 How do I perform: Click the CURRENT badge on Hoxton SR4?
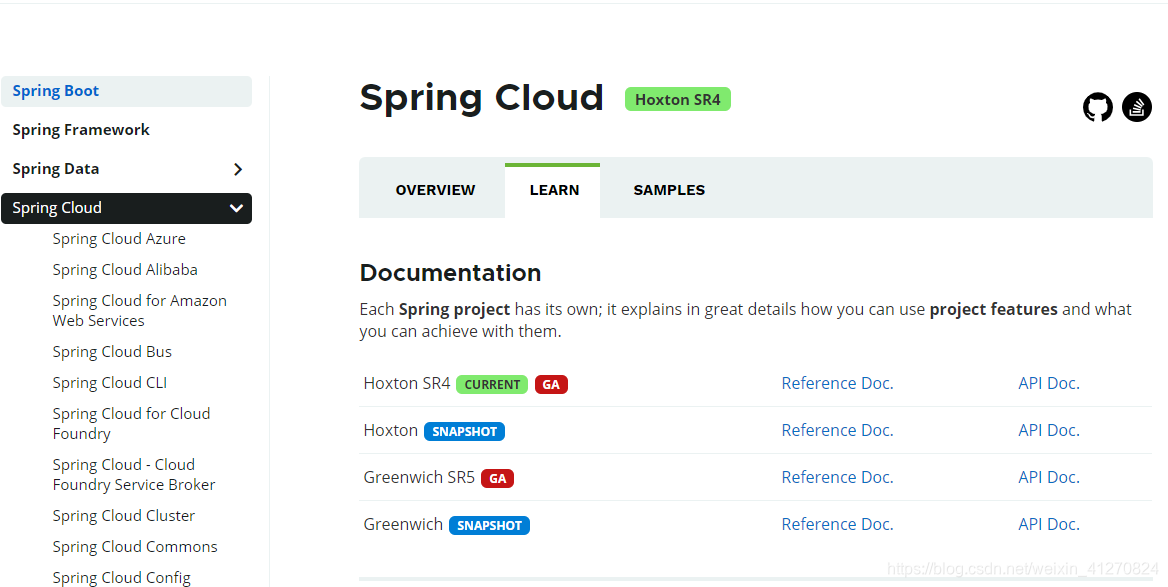pos(492,384)
